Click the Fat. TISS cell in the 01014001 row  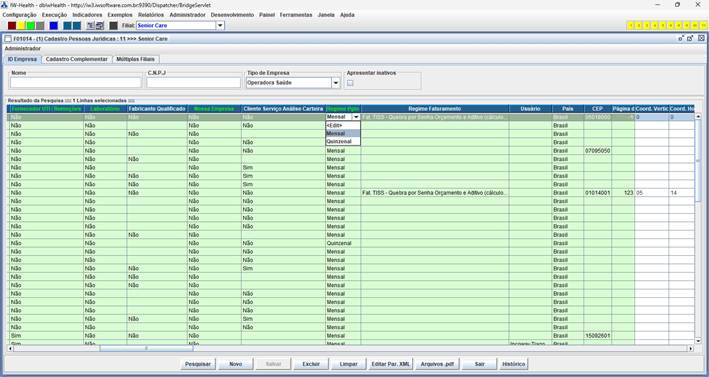click(x=435, y=193)
